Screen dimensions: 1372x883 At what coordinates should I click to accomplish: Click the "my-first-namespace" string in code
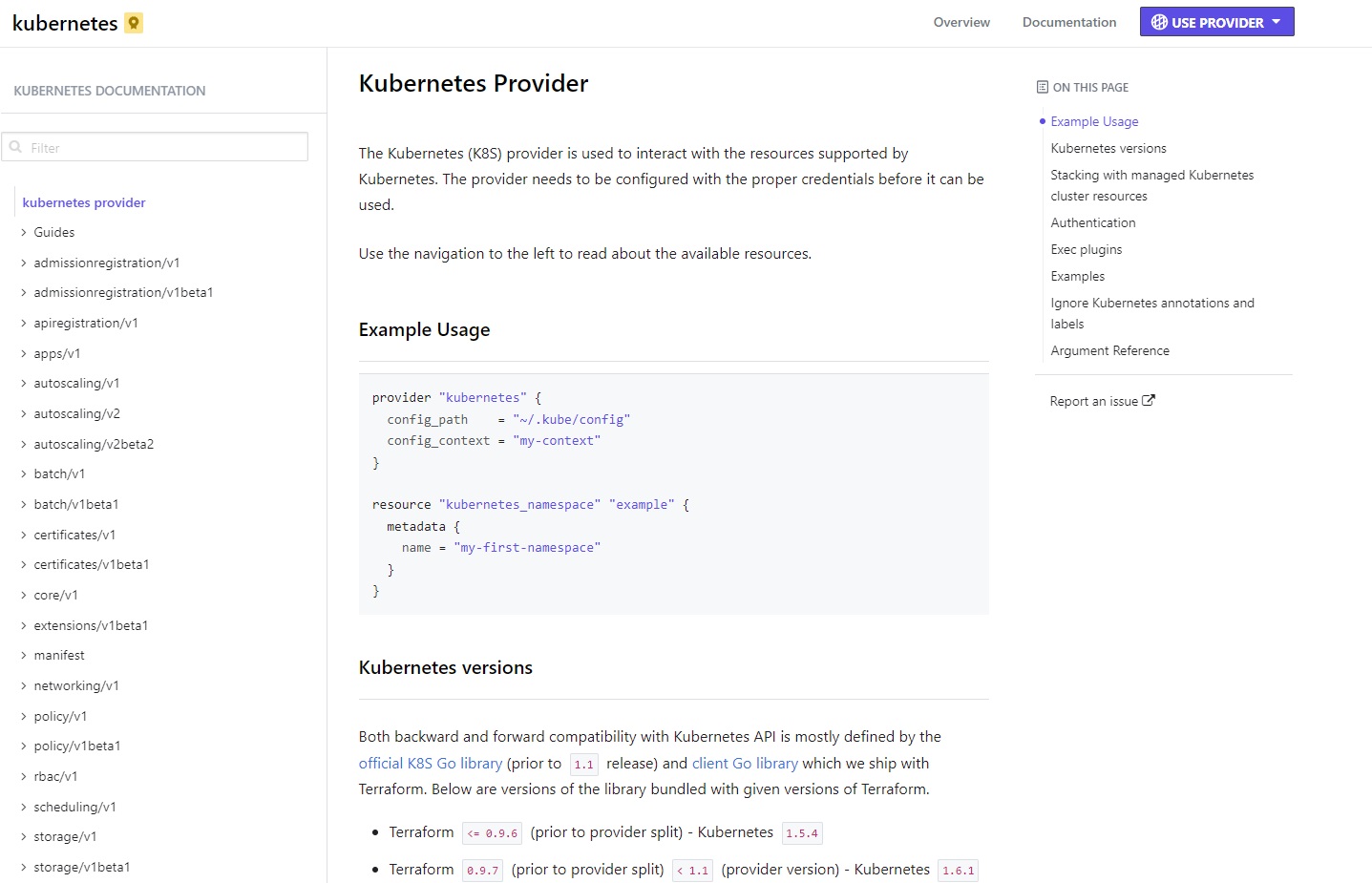[x=527, y=547]
